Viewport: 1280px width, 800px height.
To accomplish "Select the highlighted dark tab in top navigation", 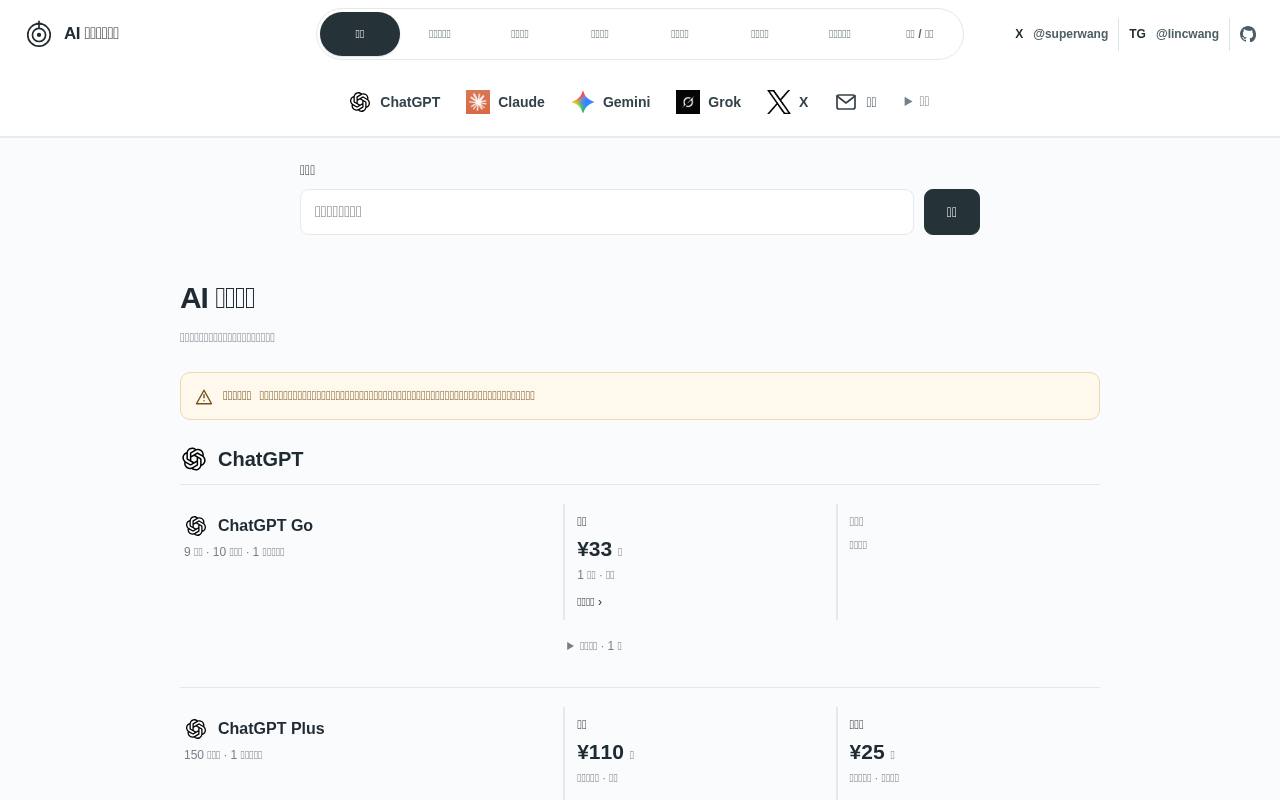I will pyautogui.click(x=360, y=34).
